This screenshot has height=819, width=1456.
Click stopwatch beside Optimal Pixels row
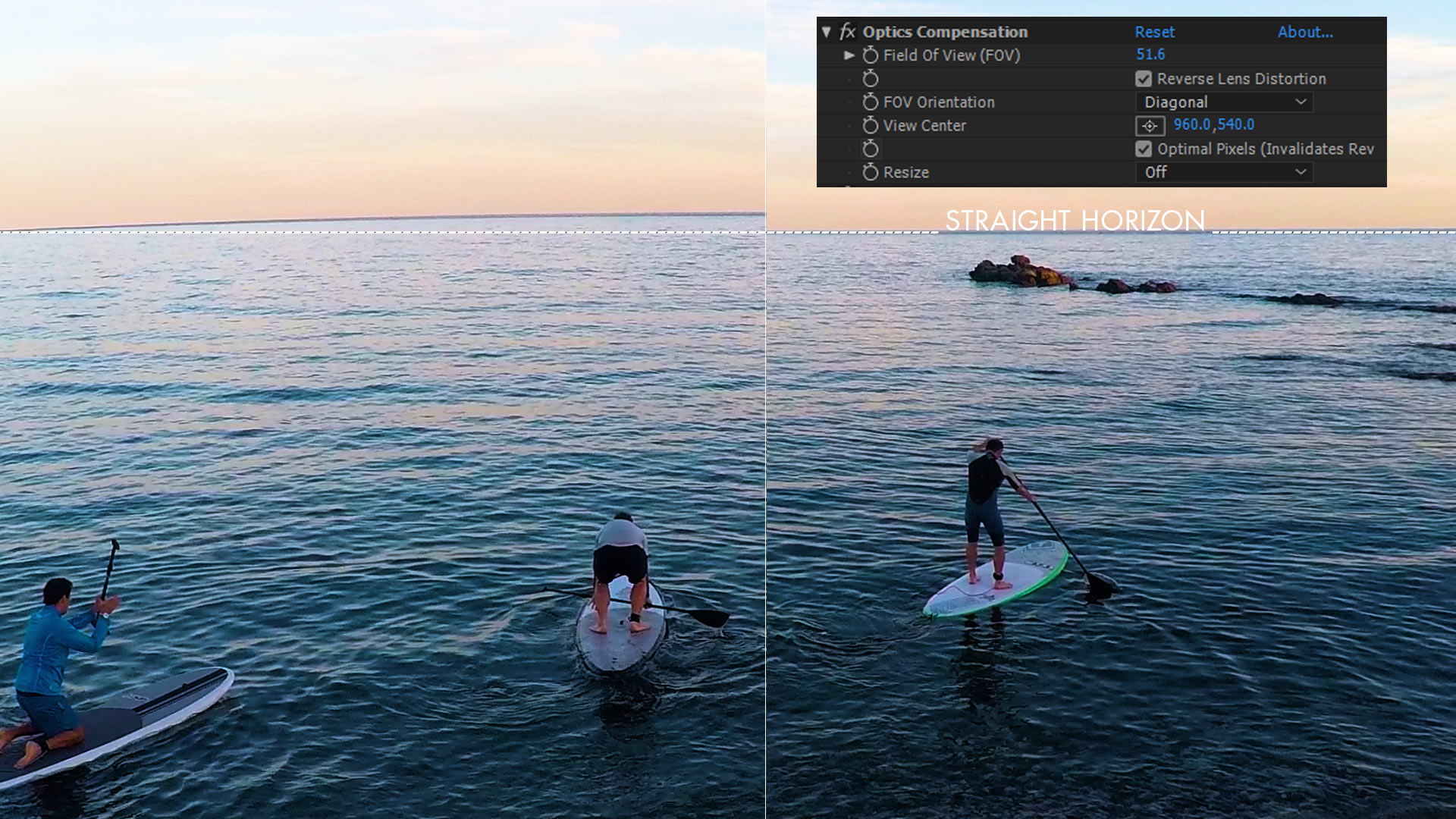[x=871, y=149]
